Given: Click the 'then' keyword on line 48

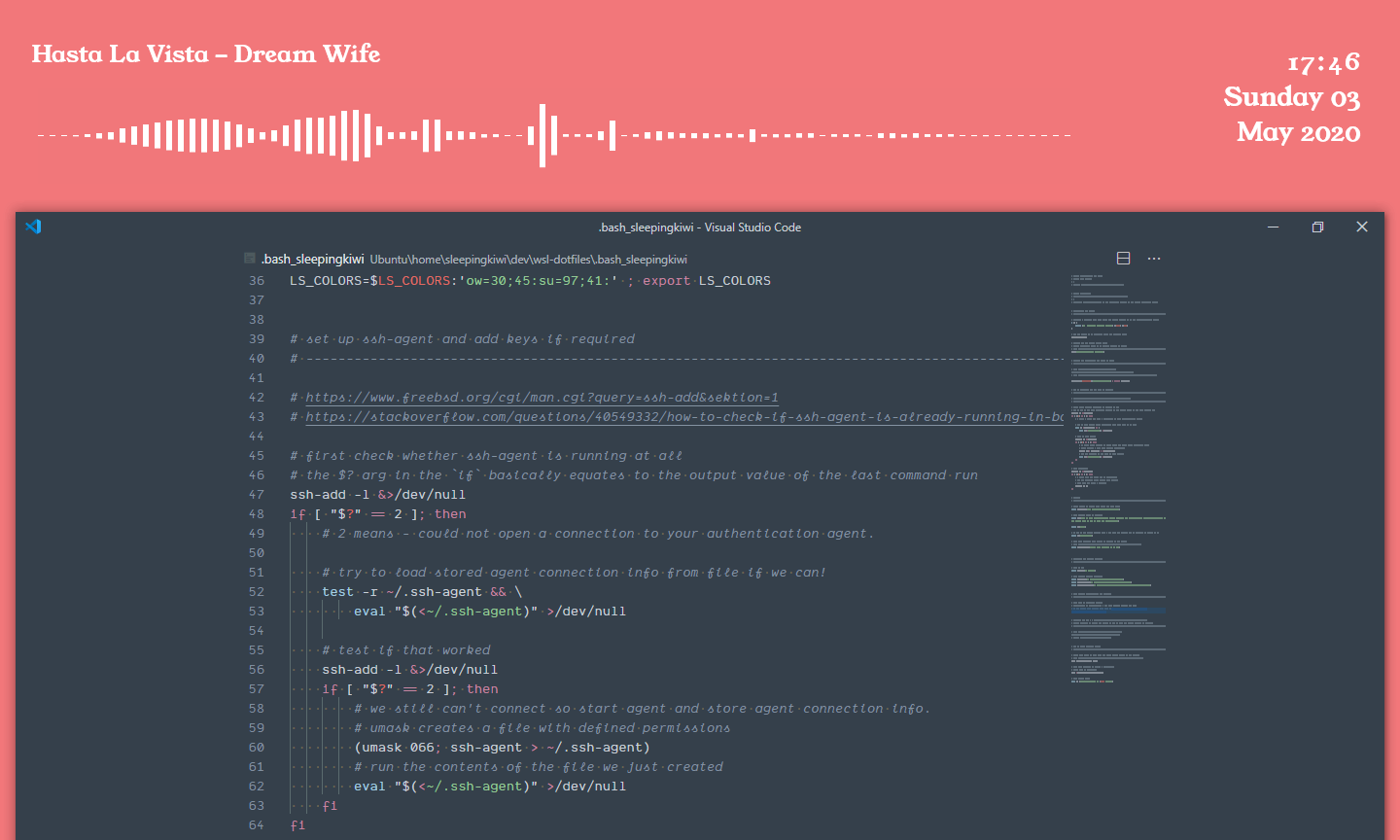Looking at the screenshot, I should (450, 514).
